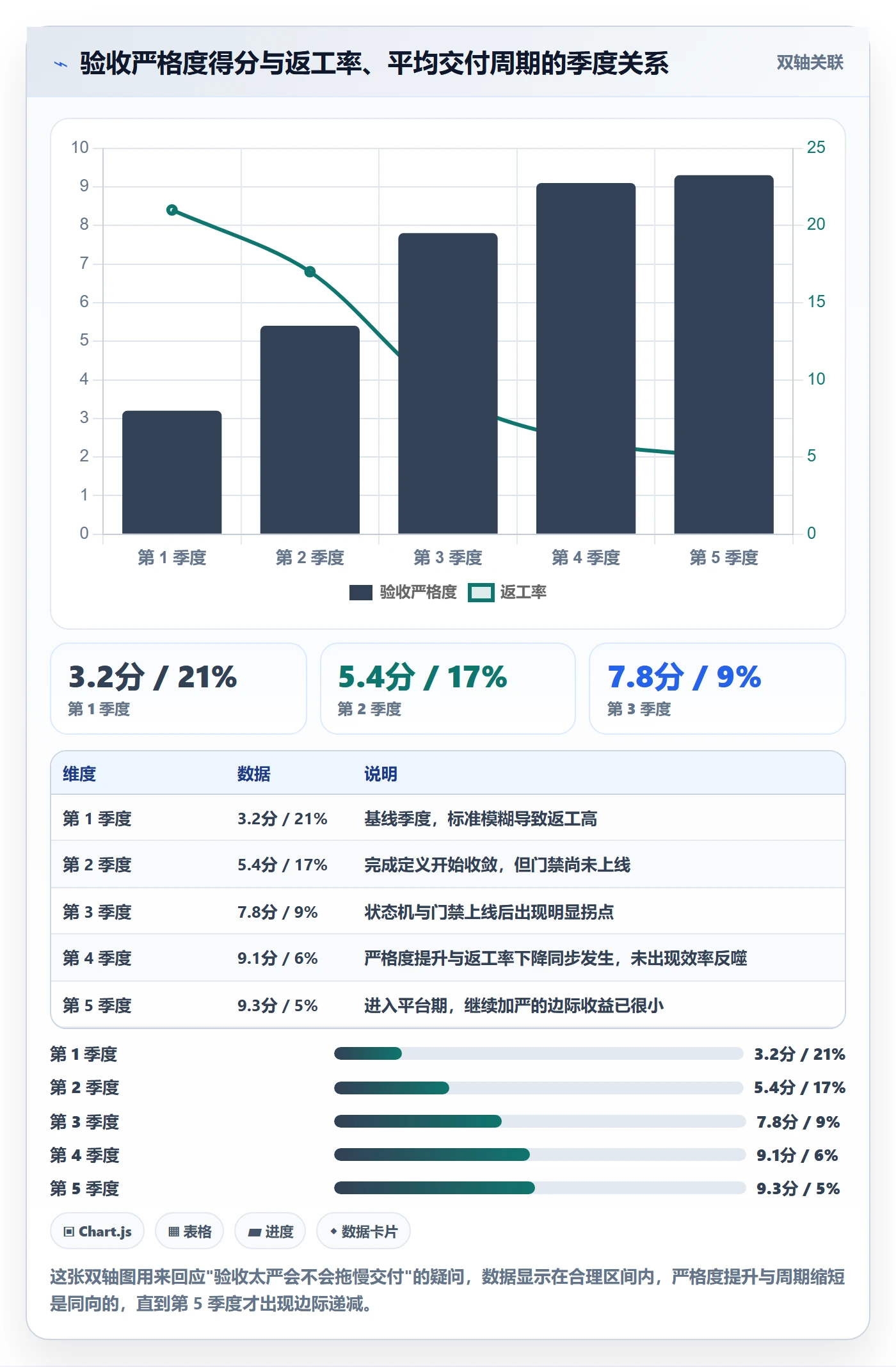Click the 第 1 季度 bar in the chart

172,472
